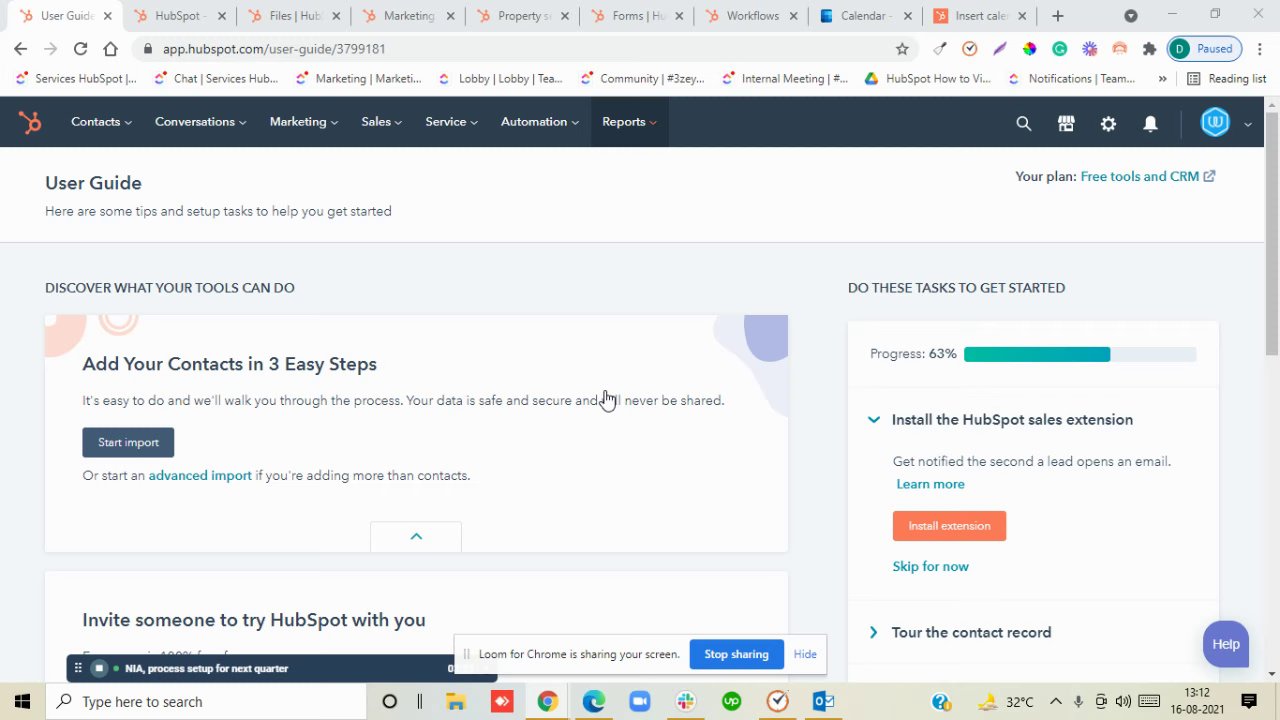Image resolution: width=1280 pixels, height=720 pixels.
Task: Click the Skip for now link
Action: pyautogui.click(x=930, y=566)
